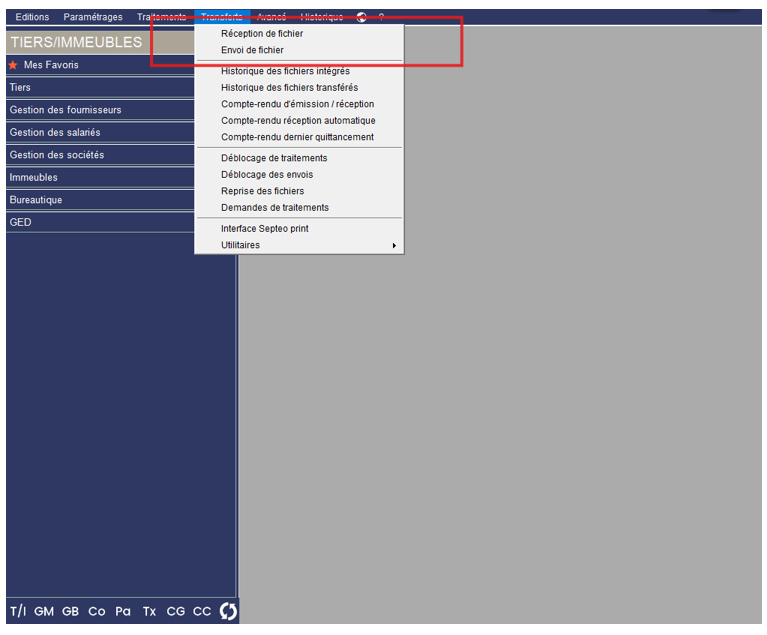
Task: Click the globe icon in menu bar
Action: pos(361,17)
